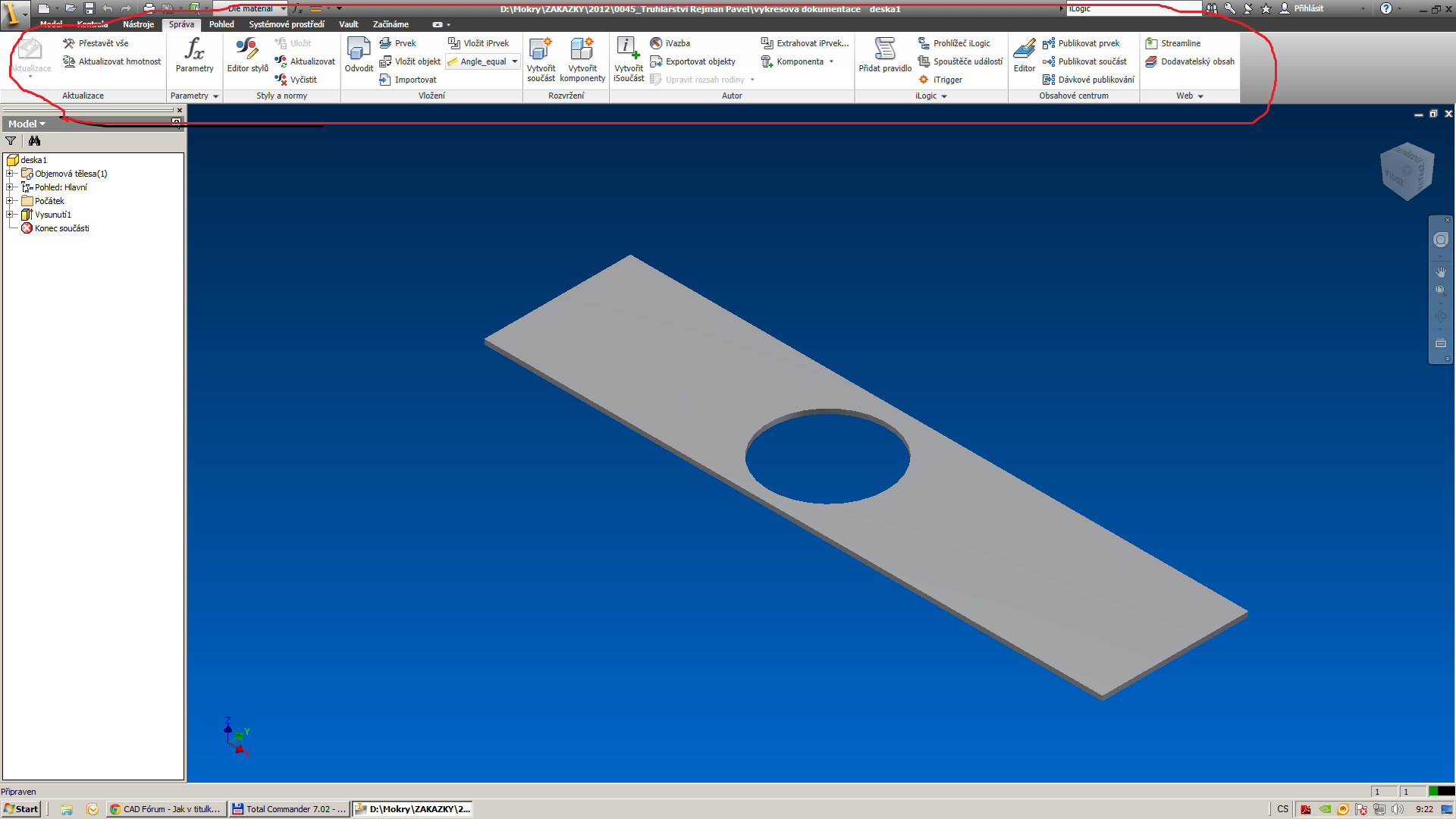
Task: Click the iLogic search input field
Action: (1134, 8)
